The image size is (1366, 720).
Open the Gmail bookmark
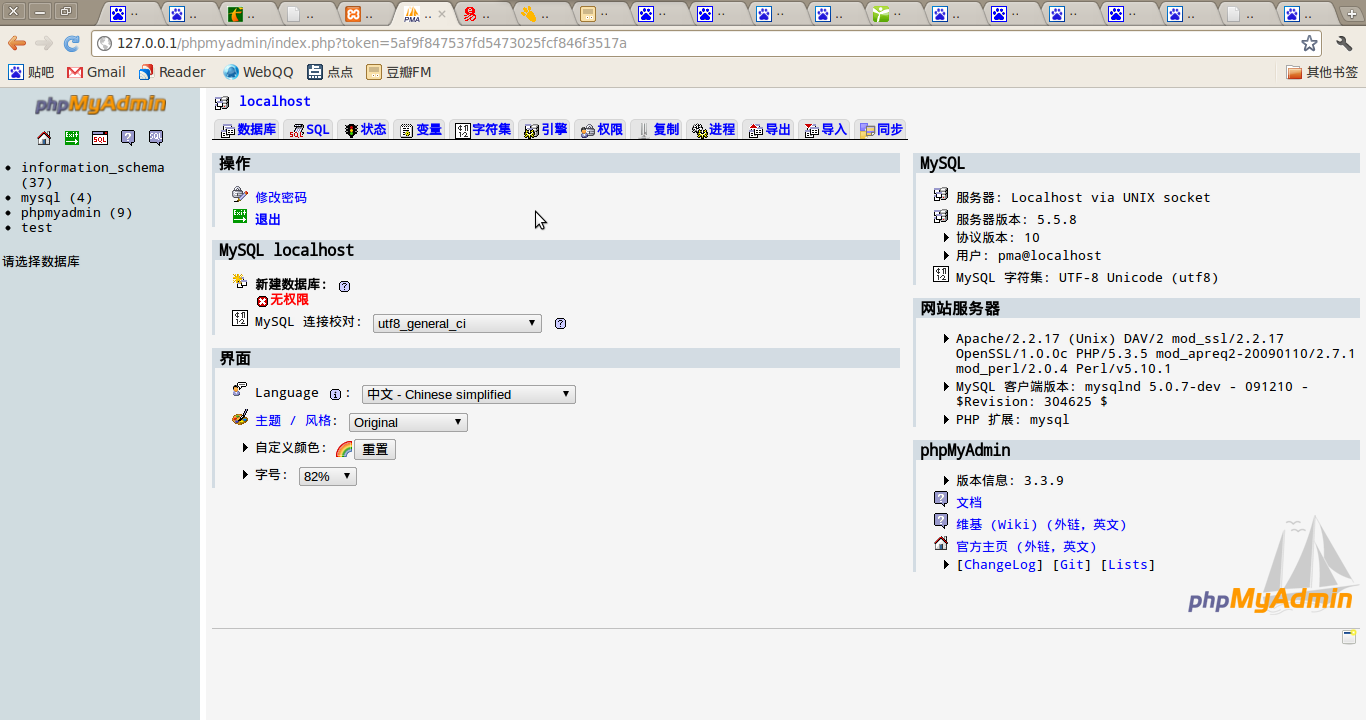point(96,72)
